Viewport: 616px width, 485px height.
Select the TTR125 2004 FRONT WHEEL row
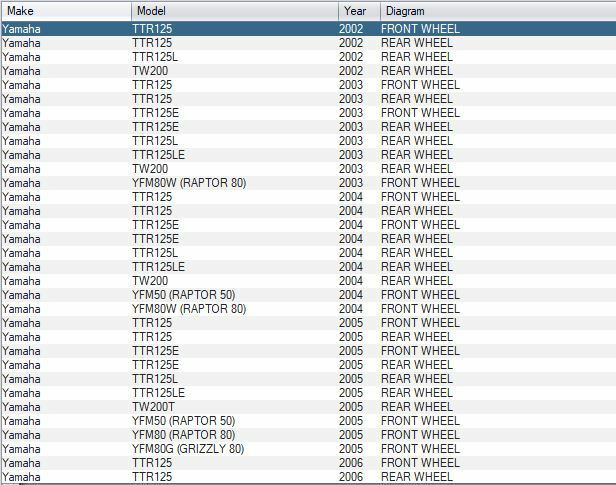pos(309,197)
